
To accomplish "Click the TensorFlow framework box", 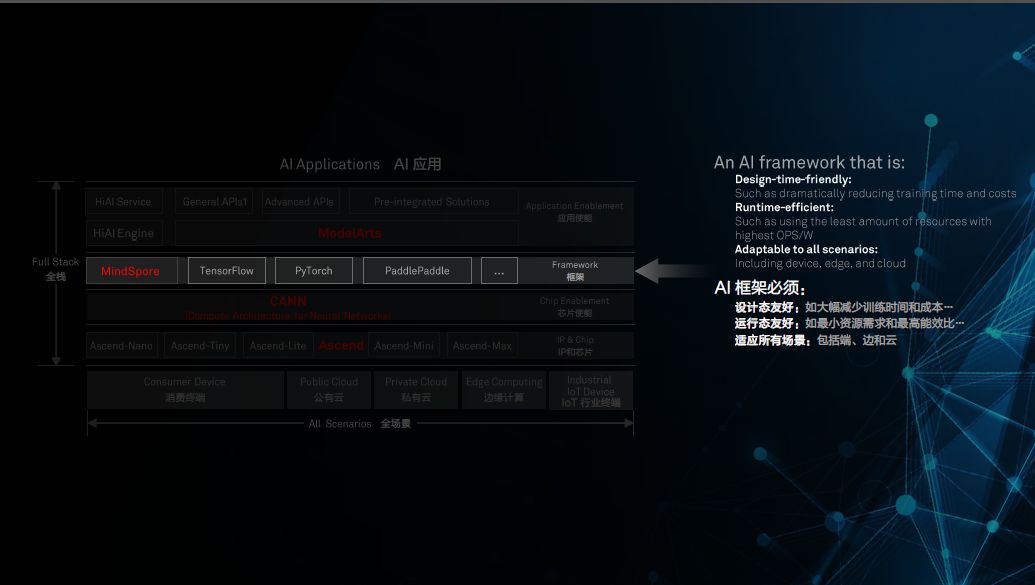I will pos(226,271).
